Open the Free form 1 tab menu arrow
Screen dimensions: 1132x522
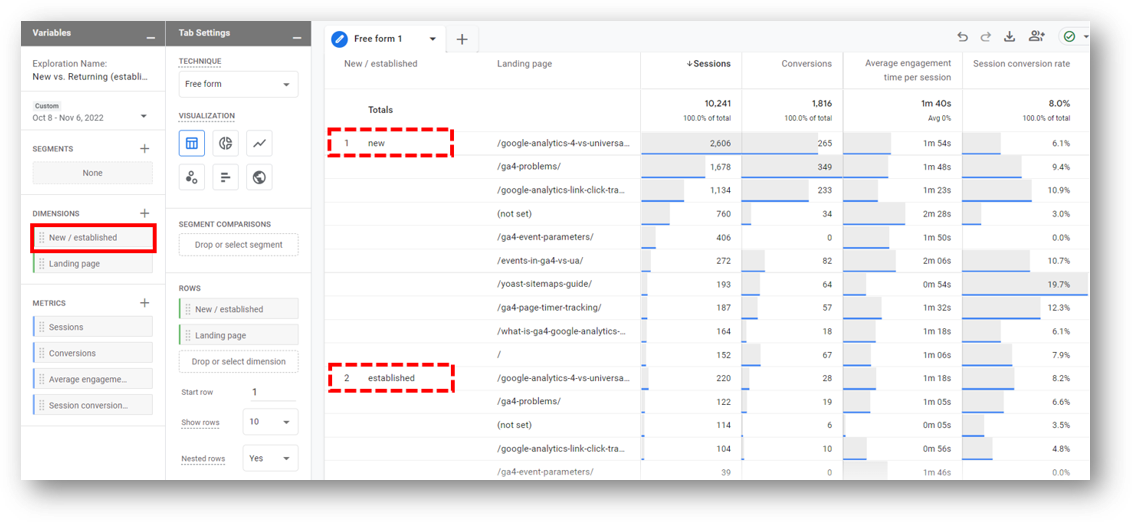[x=433, y=39]
